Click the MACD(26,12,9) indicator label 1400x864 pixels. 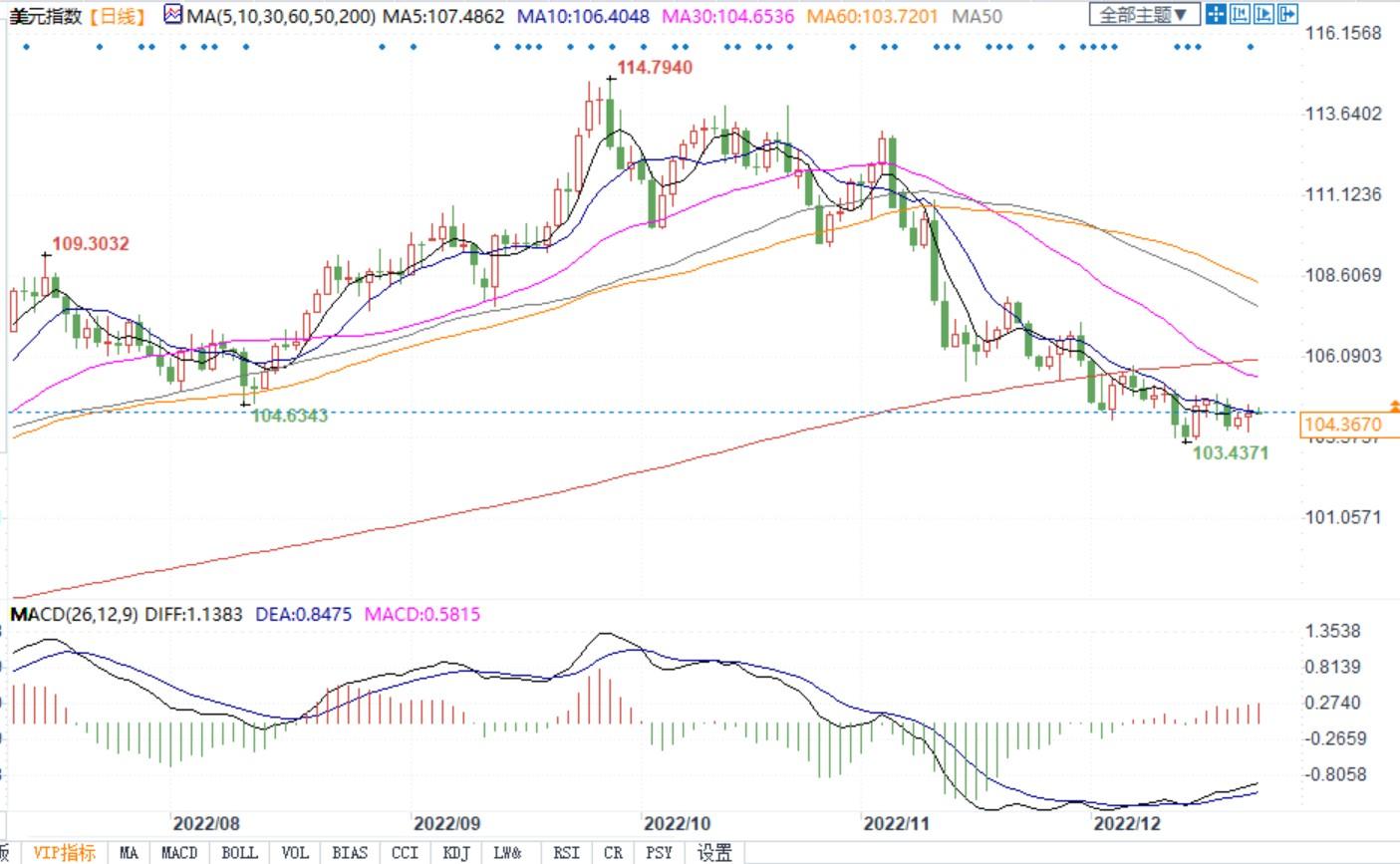tap(75, 614)
